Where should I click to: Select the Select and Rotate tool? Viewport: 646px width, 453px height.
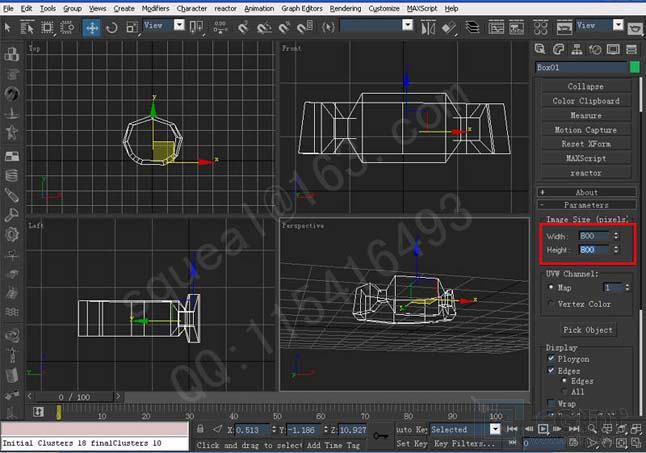(x=112, y=28)
